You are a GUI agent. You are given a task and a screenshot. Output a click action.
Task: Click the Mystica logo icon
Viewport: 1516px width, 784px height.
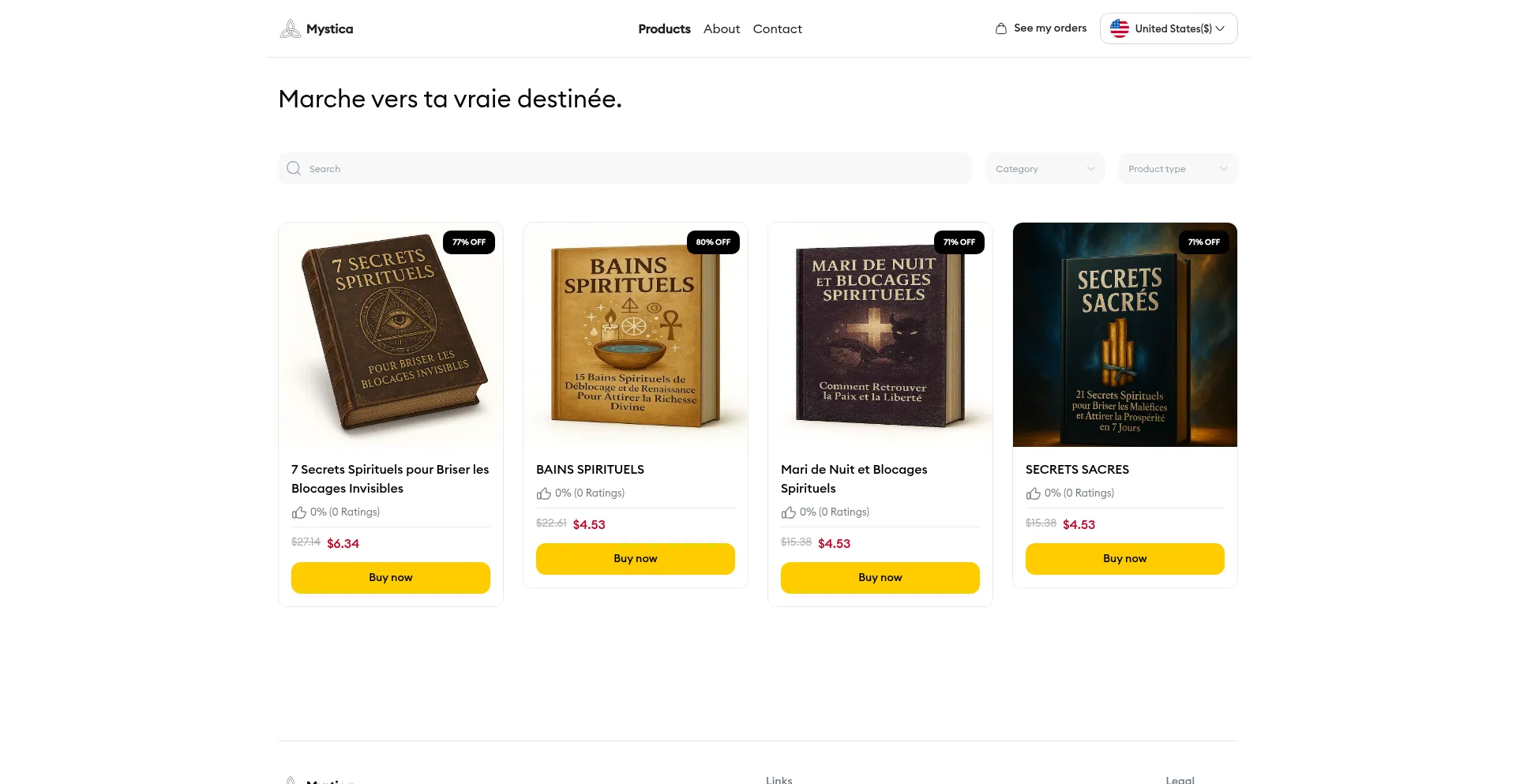point(291,29)
